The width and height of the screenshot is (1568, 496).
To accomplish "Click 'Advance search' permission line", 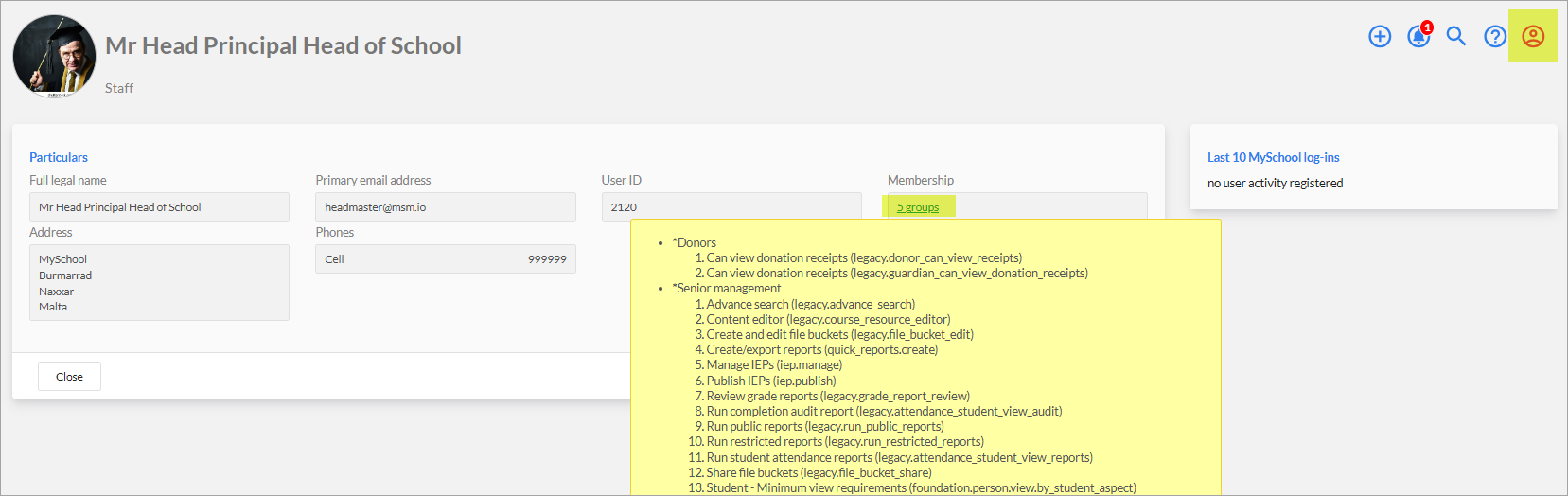I will coord(811,304).
